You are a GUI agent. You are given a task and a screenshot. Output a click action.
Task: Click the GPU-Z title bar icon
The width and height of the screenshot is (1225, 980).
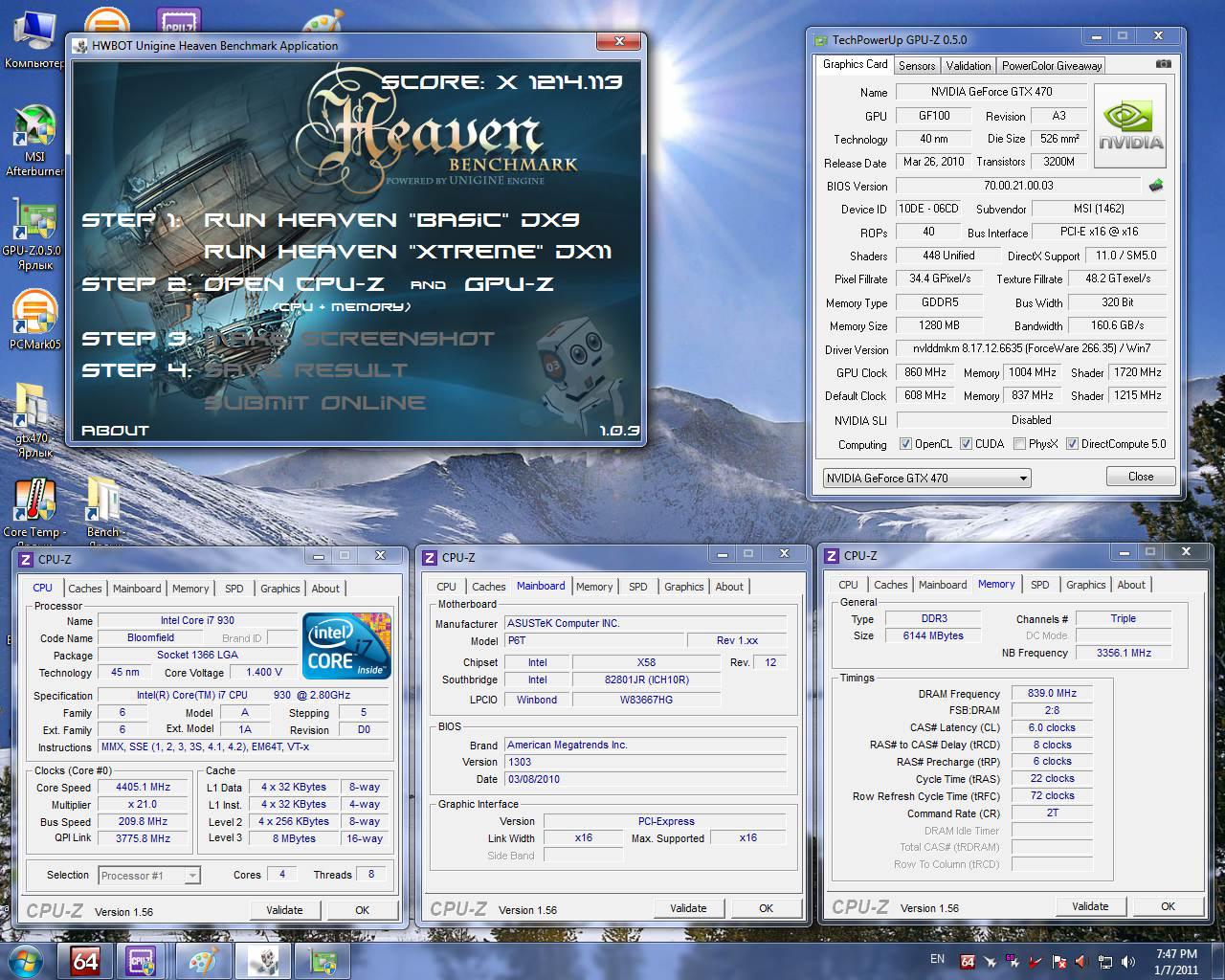(820, 40)
